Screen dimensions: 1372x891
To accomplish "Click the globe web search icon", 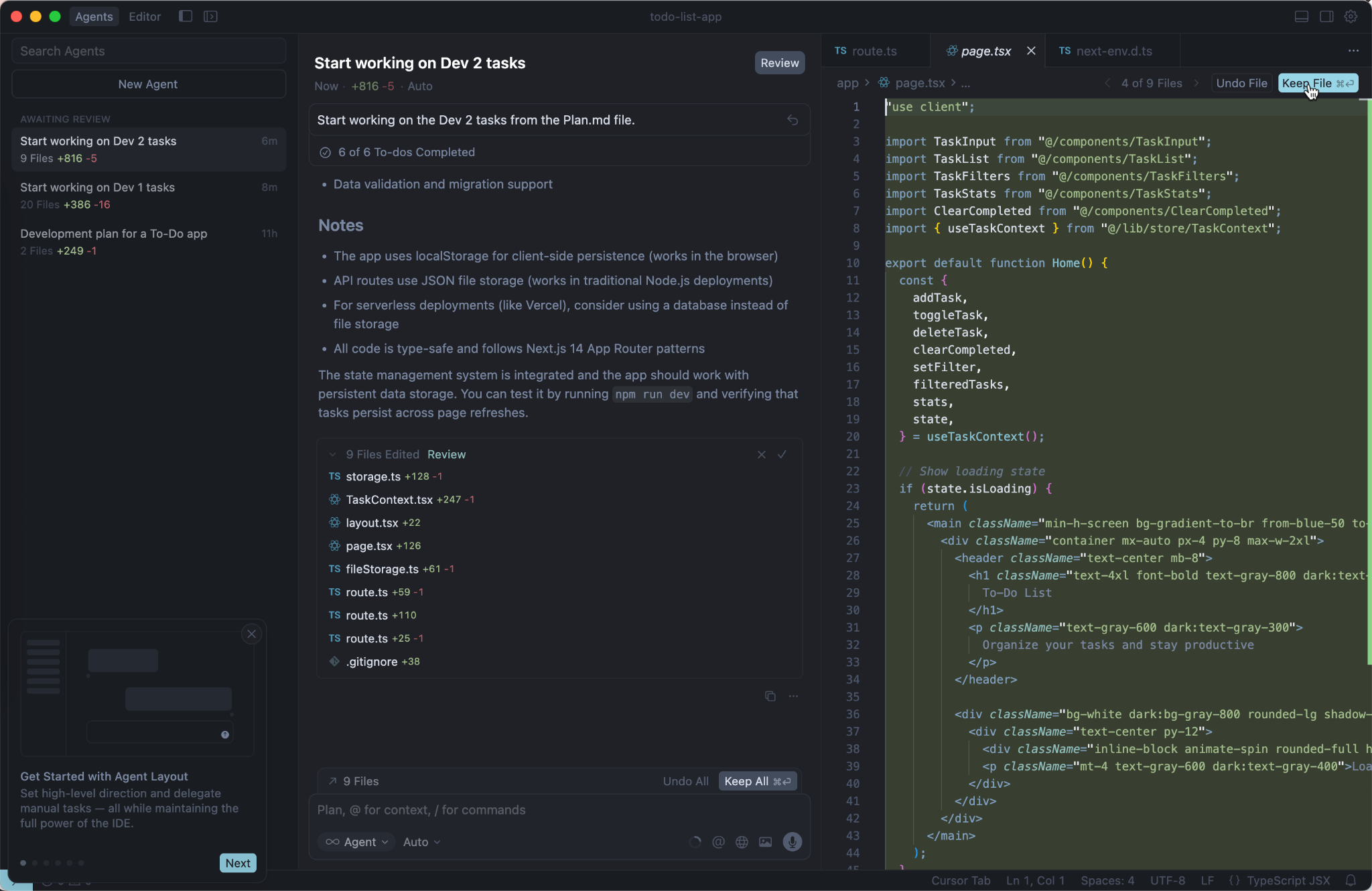I will point(742,842).
